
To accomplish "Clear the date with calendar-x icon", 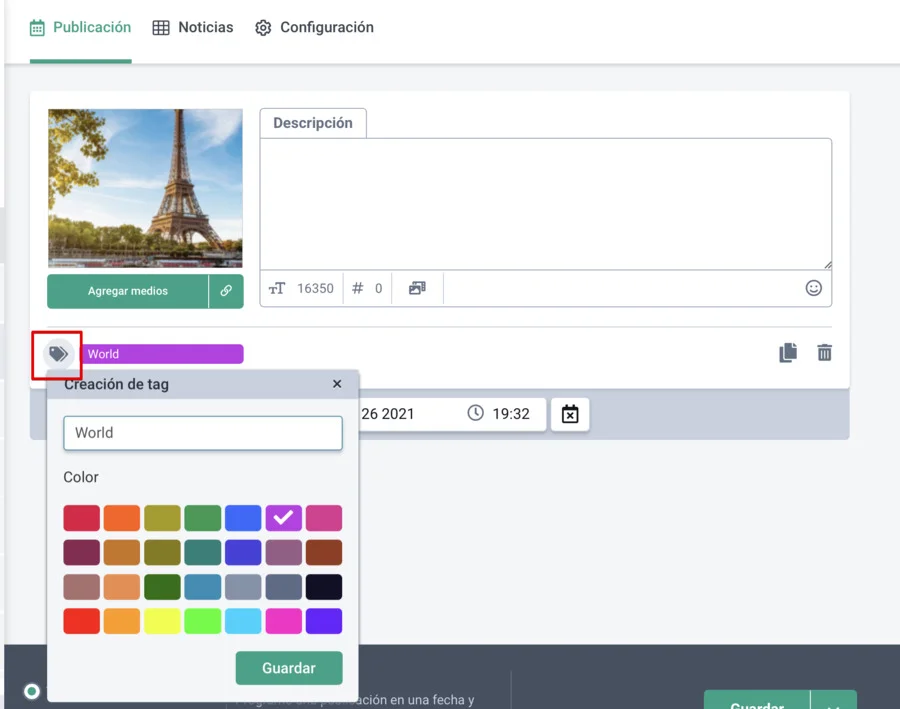I will pyautogui.click(x=570, y=414).
